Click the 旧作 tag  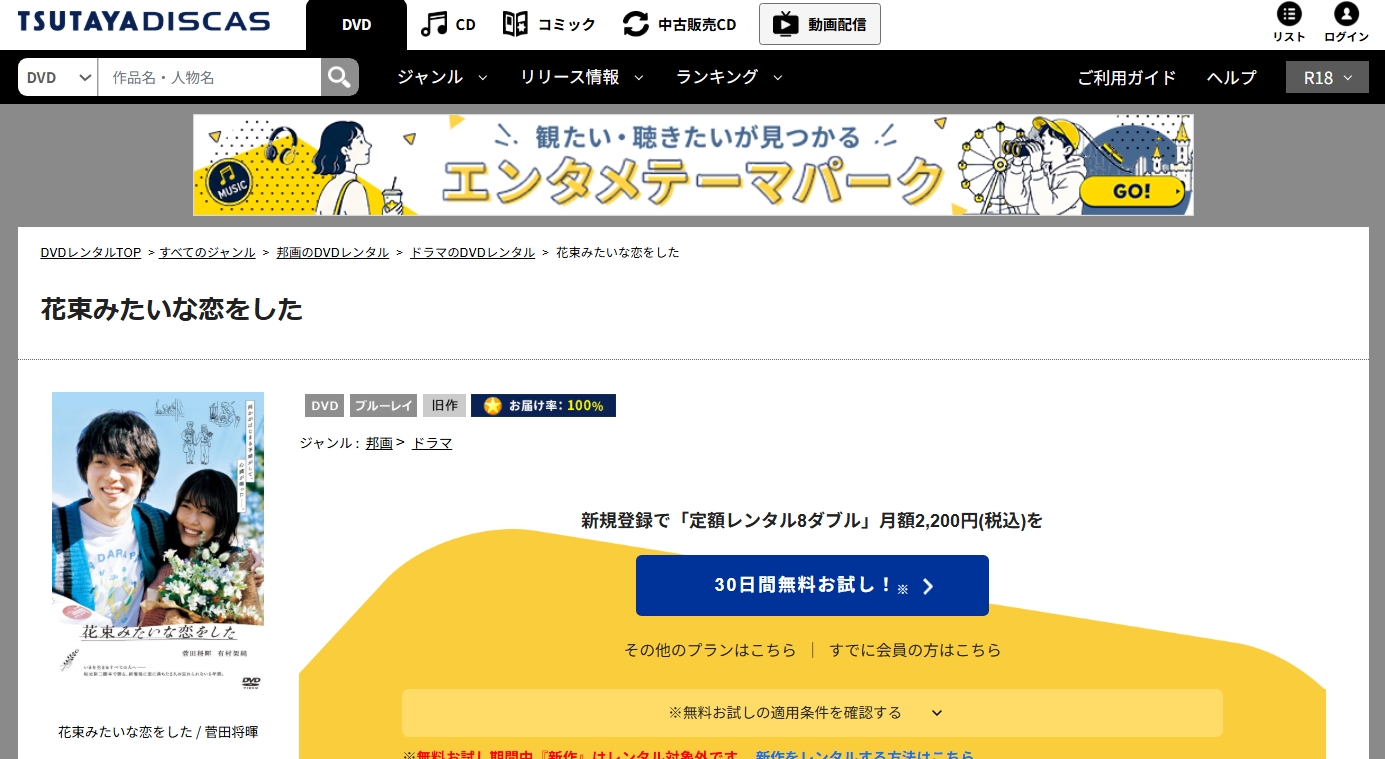(x=444, y=405)
